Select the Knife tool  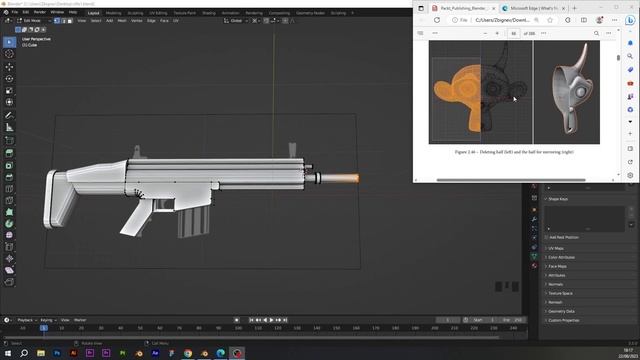coord(9,200)
